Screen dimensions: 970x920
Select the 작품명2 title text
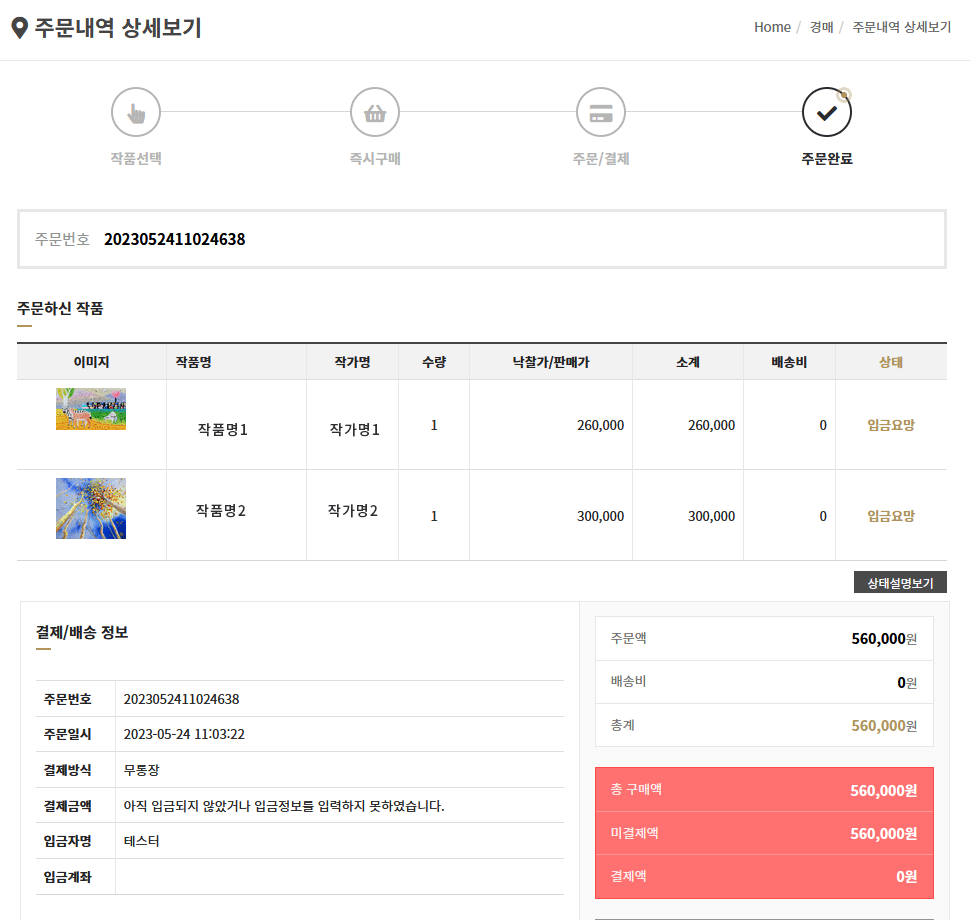pyautogui.click(x=221, y=510)
